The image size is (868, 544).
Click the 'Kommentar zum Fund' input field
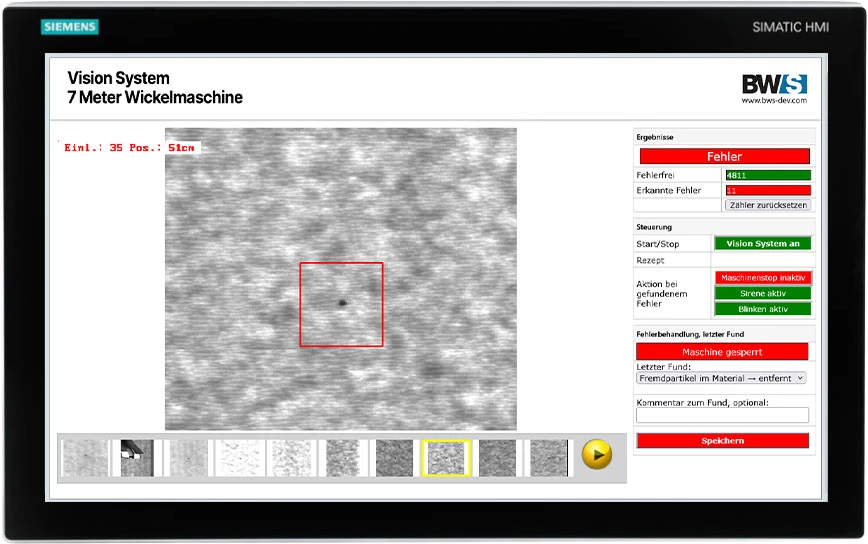[x=722, y=415]
